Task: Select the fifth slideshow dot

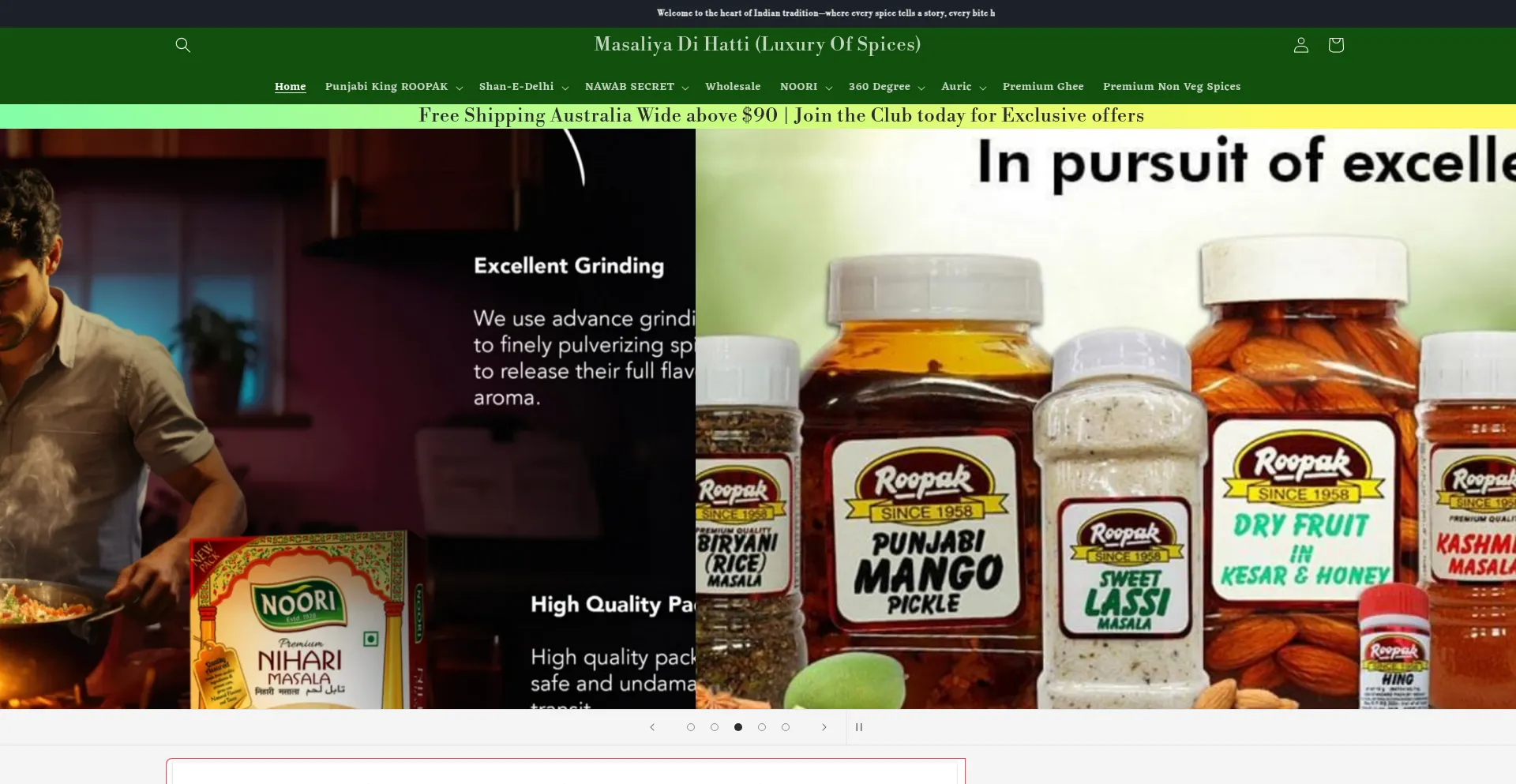Action: click(786, 727)
